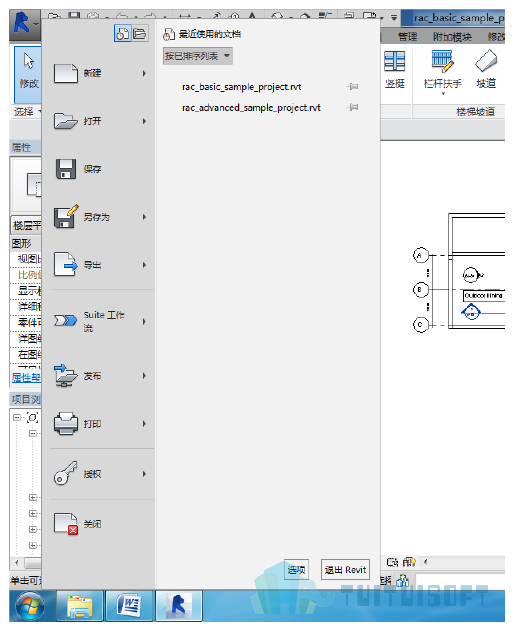This screenshot has height=632, width=514.
Task: Click the 退出 Revit button
Action: tap(345, 570)
